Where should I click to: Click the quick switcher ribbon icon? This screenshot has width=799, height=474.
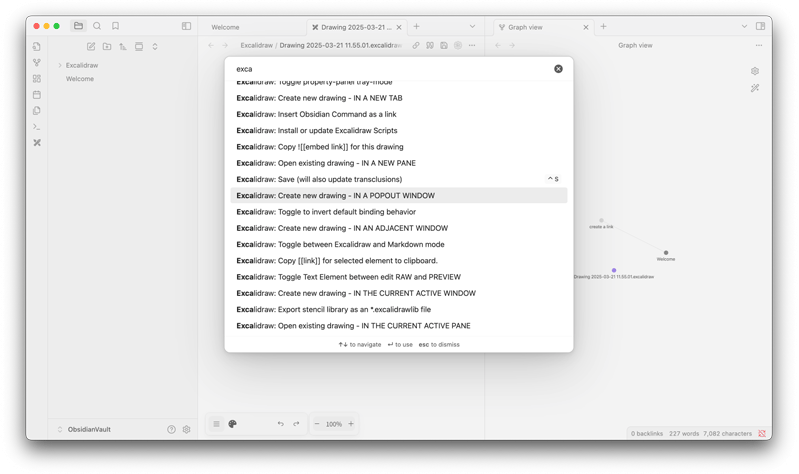(37, 46)
